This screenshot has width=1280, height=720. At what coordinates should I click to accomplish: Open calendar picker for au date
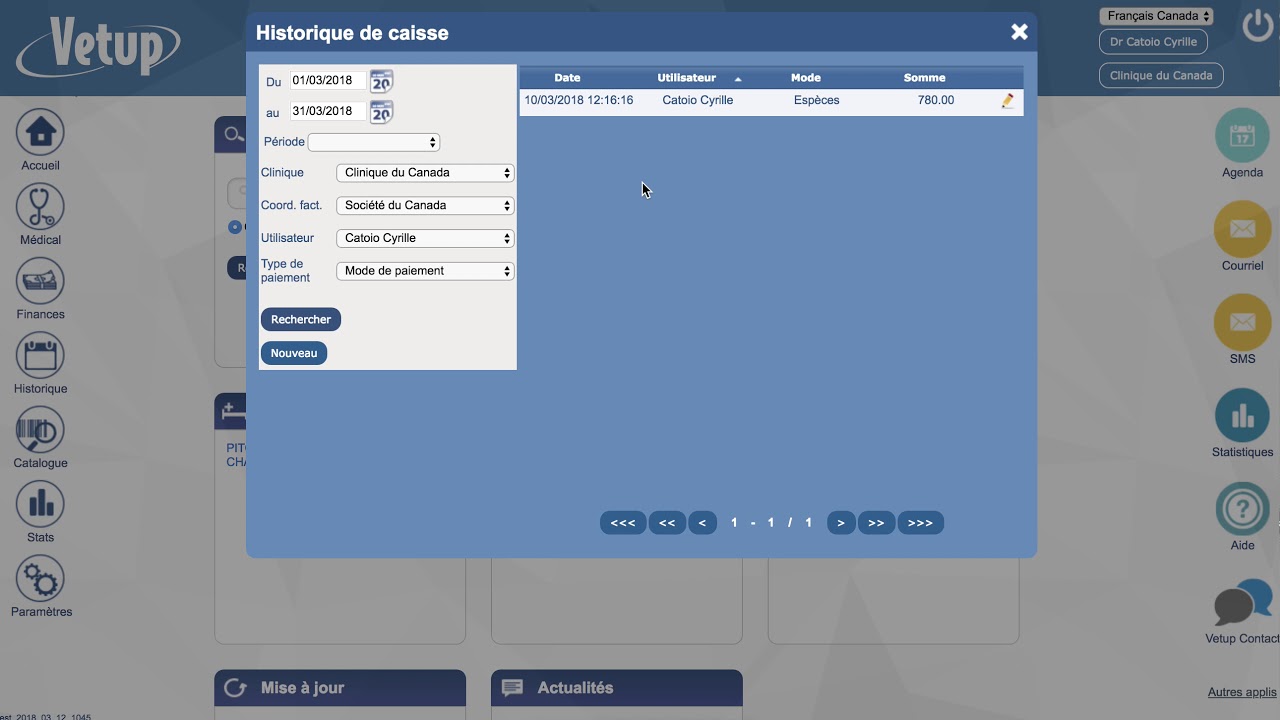(x=381, y=112)
